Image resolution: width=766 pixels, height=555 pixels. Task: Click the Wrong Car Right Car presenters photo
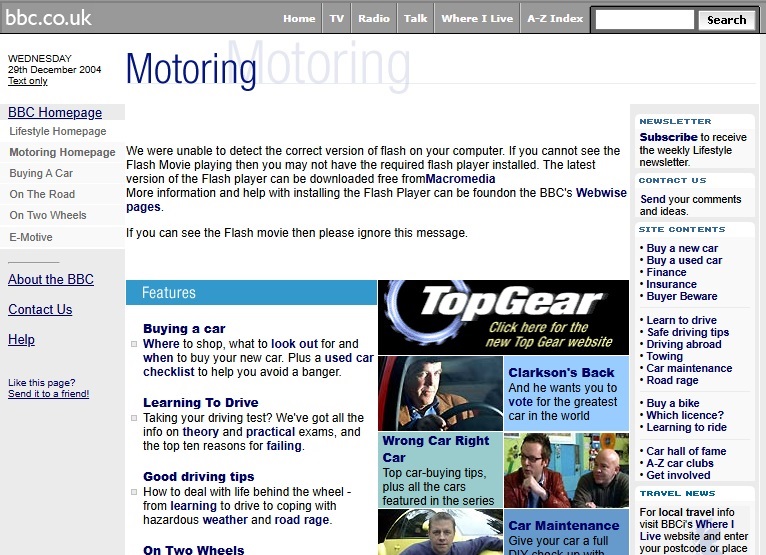[x=566, y=470]
